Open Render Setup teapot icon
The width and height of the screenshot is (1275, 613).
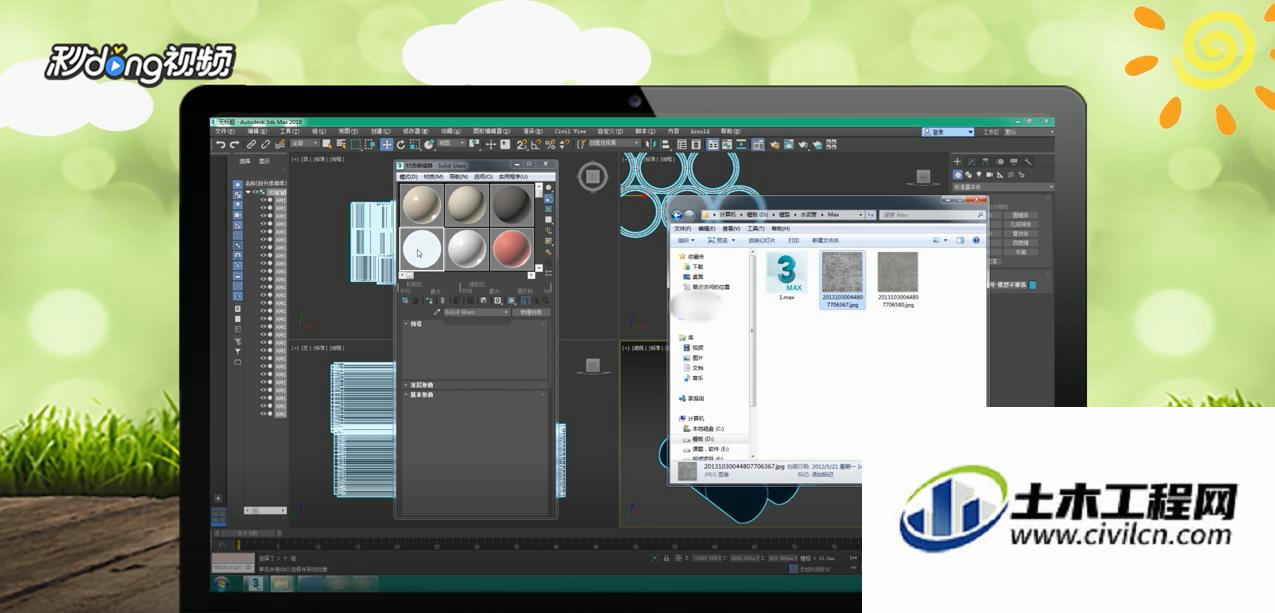pos(774,144)
